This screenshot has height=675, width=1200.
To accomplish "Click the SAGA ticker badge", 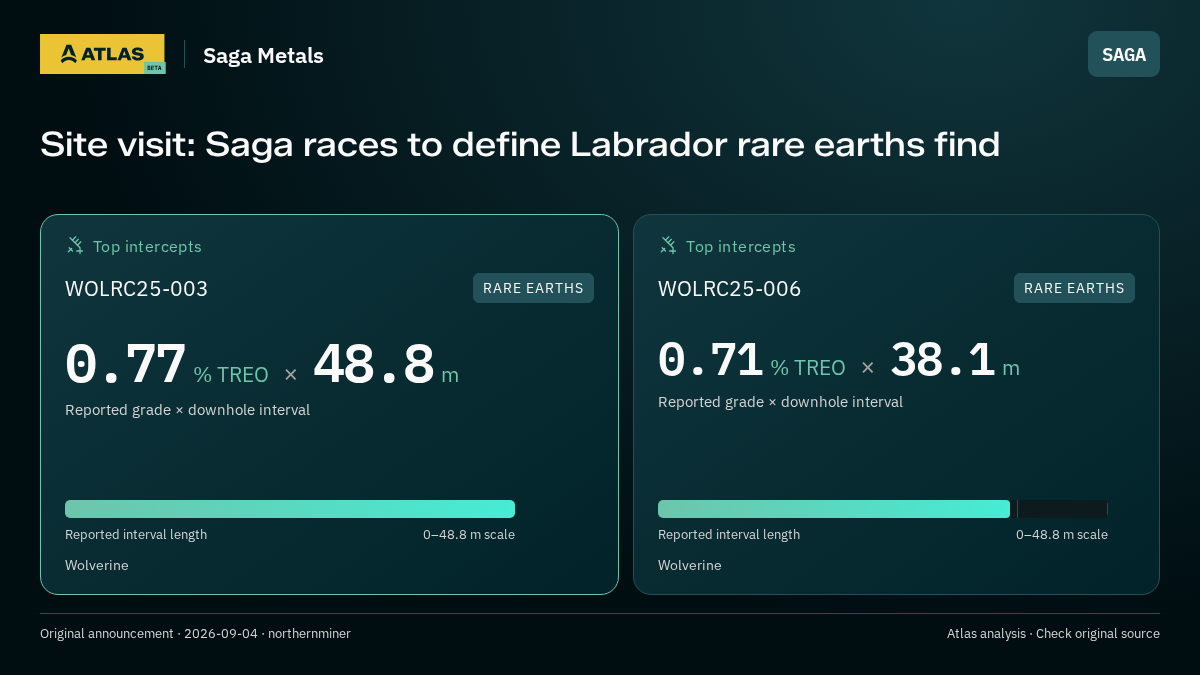I will coord(1124,54).
